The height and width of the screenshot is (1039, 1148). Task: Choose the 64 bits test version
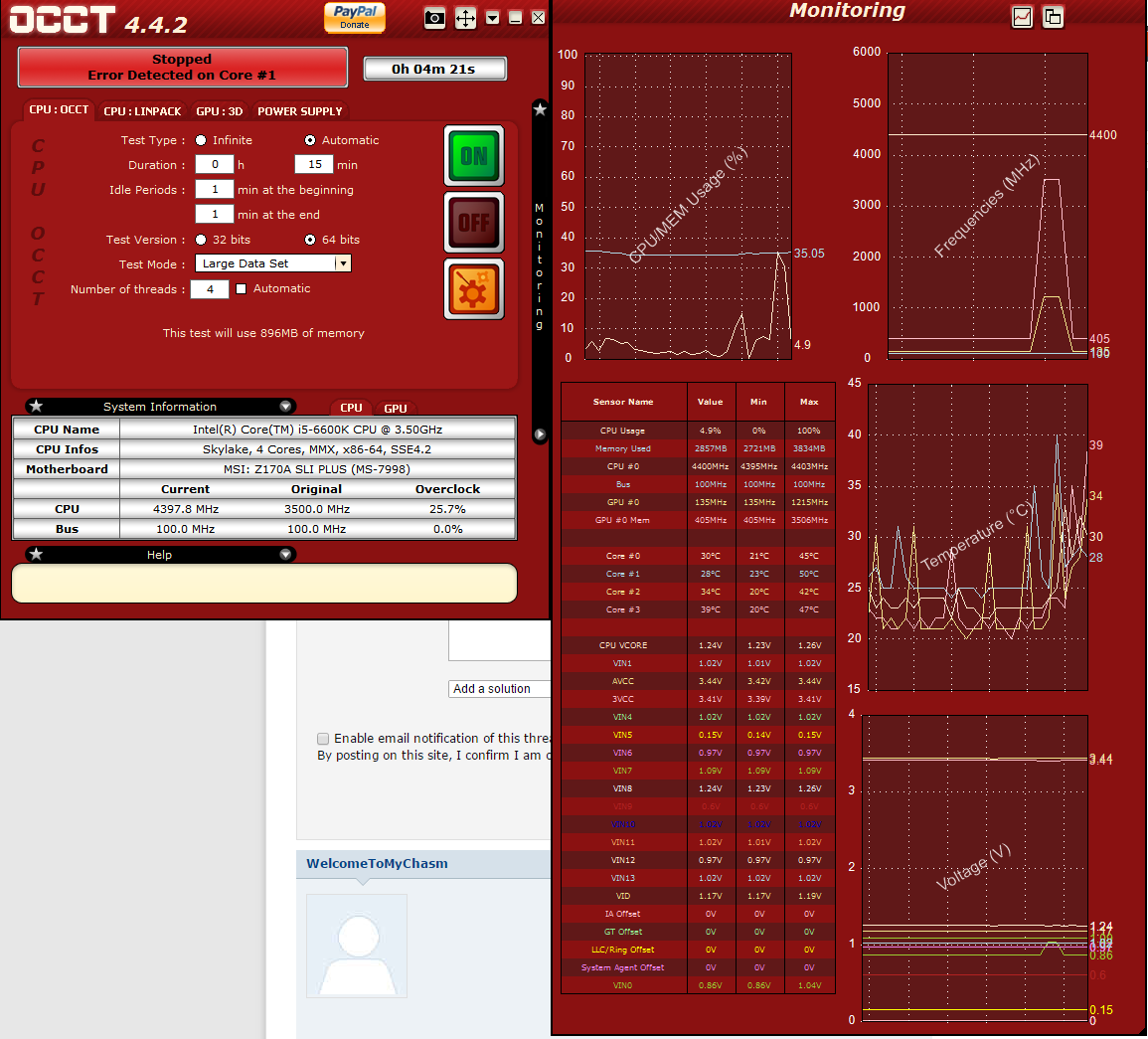point(310,240)
